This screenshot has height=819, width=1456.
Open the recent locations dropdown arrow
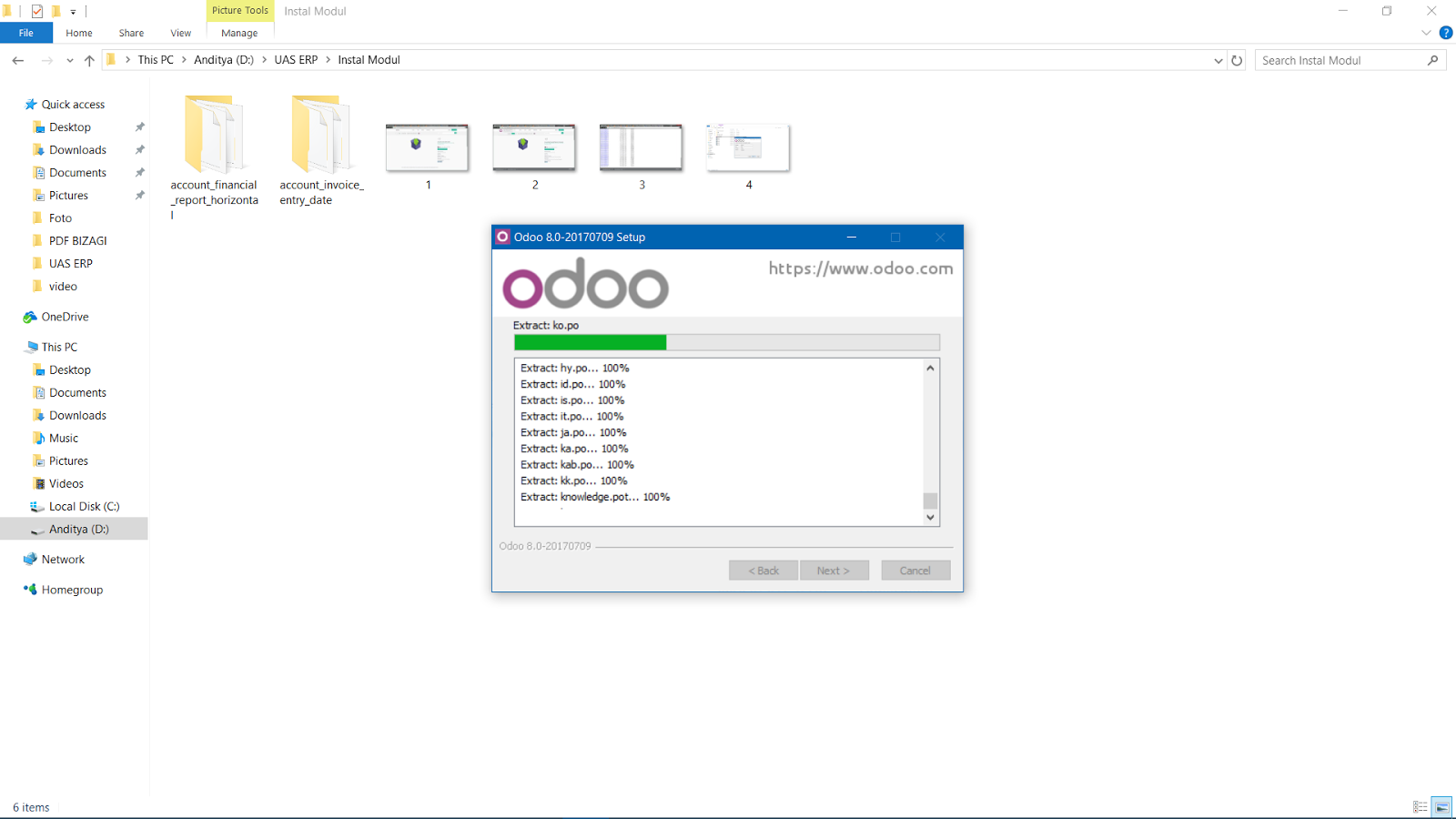click(70, 61)
